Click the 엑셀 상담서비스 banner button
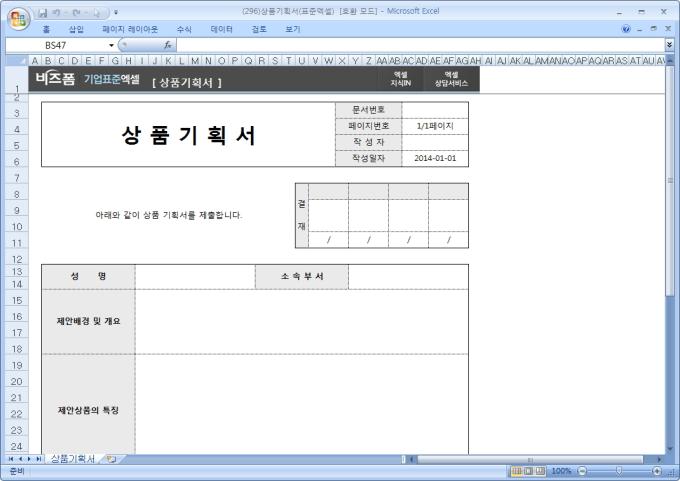The image size is (680, 481). click(451, 79)
